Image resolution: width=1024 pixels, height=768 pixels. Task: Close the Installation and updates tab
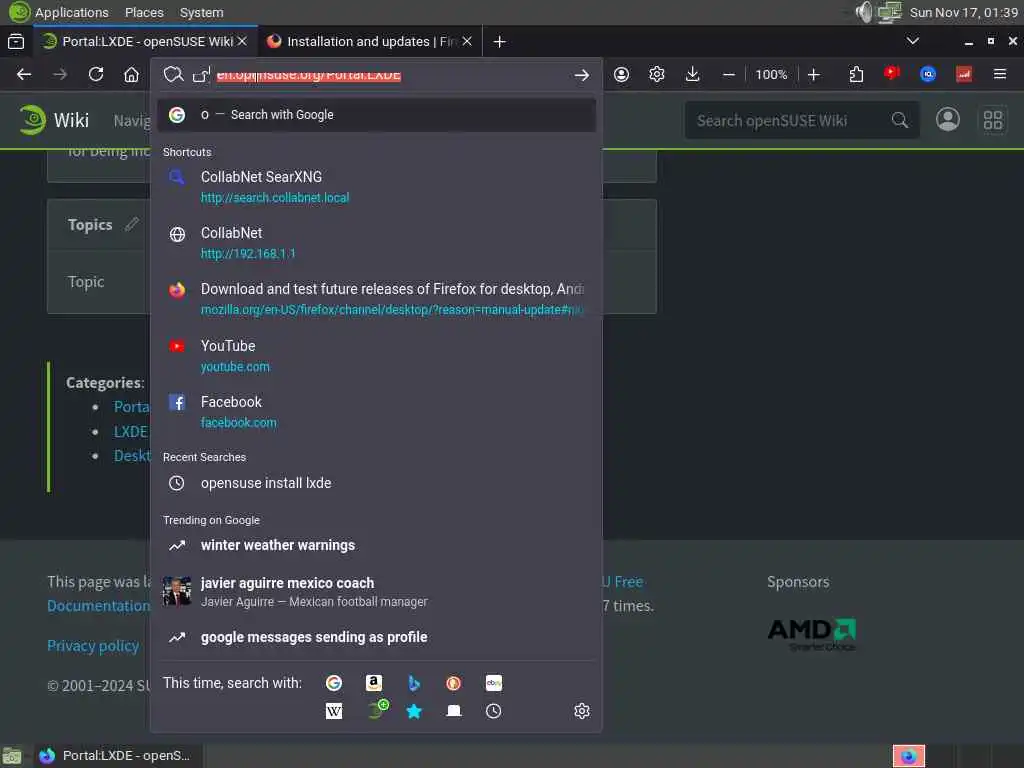pos(467,41)
